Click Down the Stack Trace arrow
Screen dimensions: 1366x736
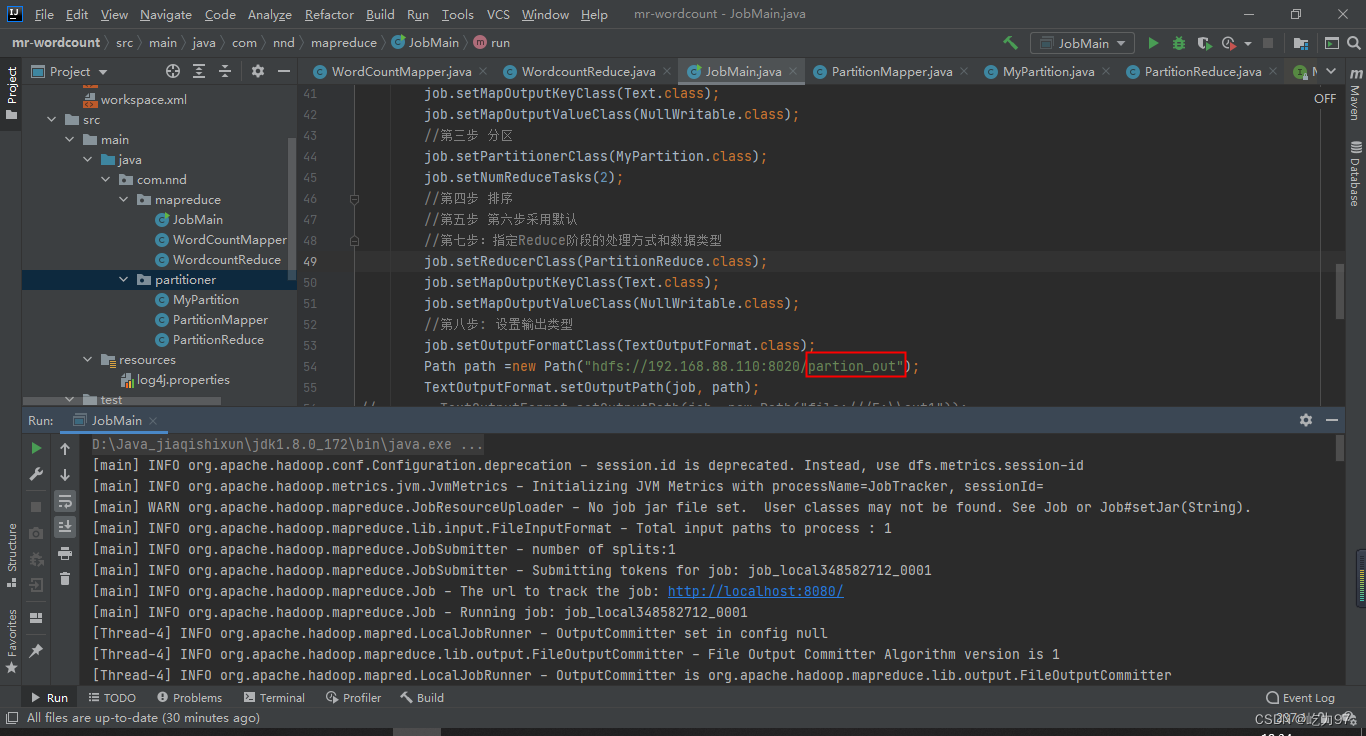[x=65, y=475]
